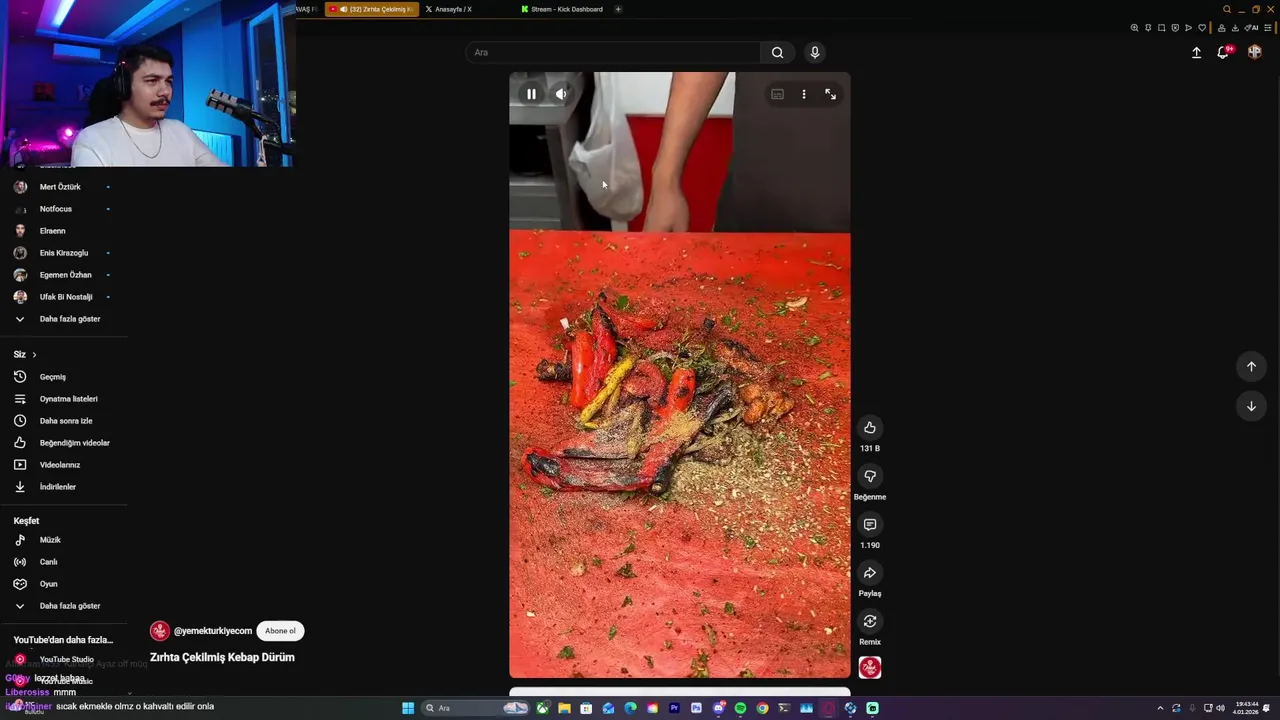Click the browser zoom magnifier-plus toolbar icon
This screenshot has width=1280, height=720.
click(1134, 28)
